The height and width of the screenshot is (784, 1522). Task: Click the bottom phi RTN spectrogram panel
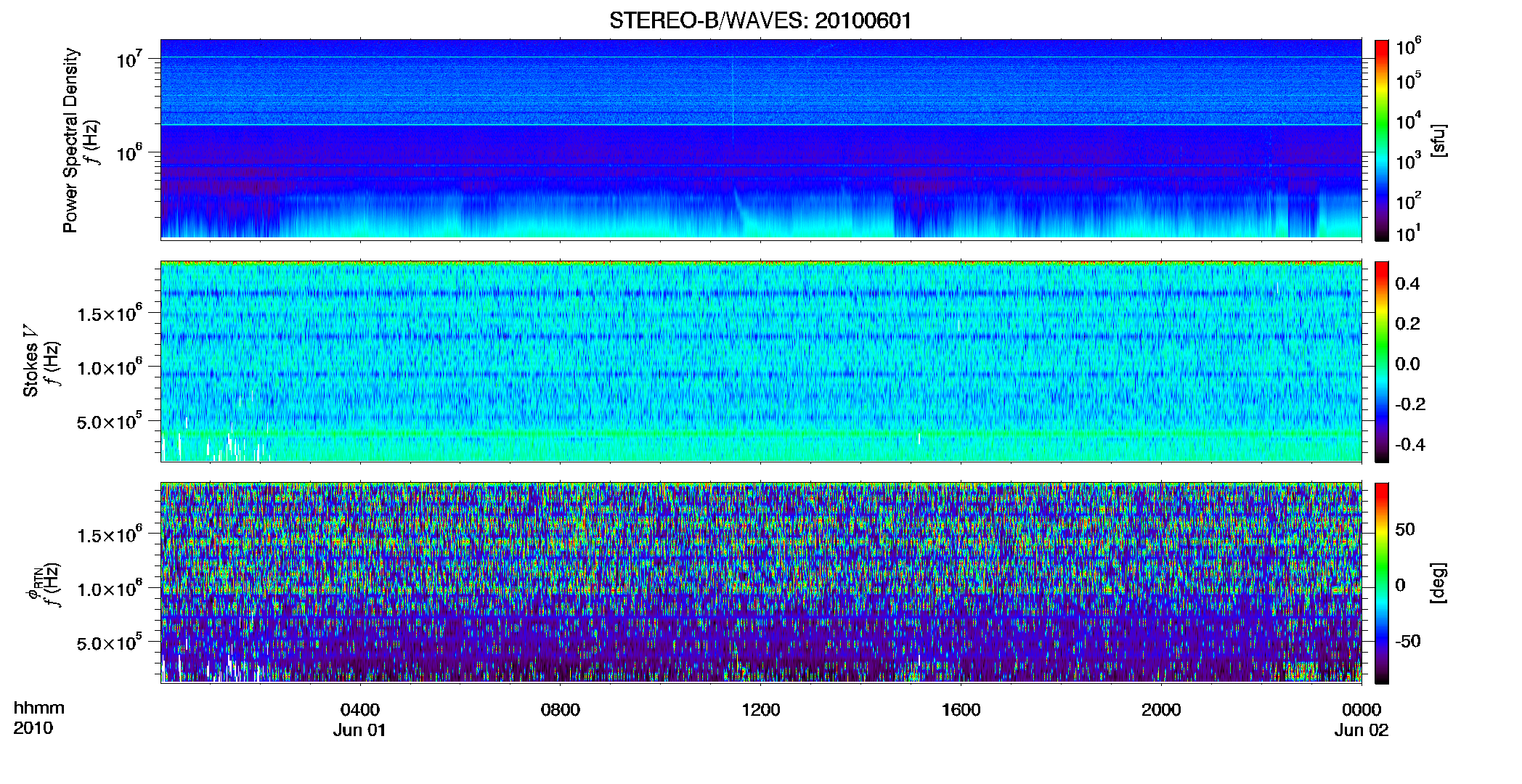click(761, 583)
